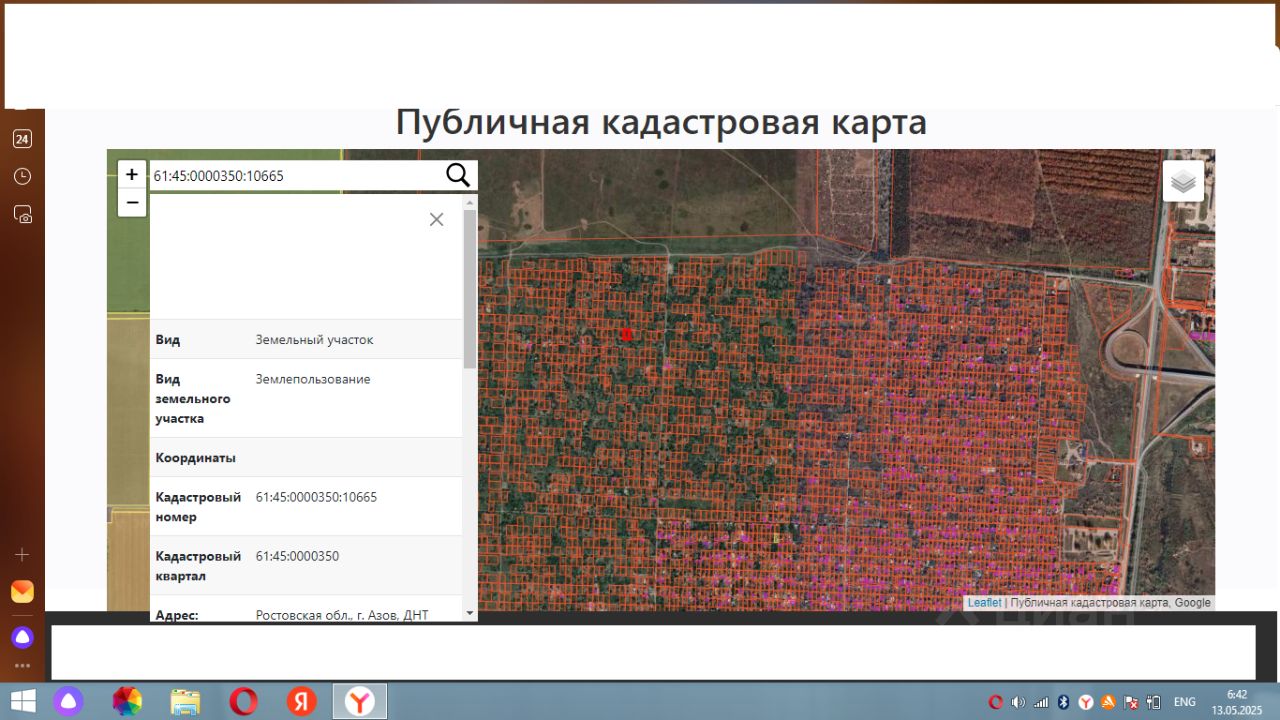
Task: Click the Адрес: row label
Action: click(177, 615)
